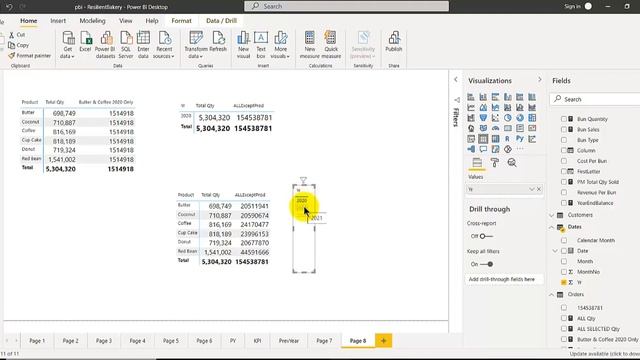Check the Cost Per Bun field

click(564, 161)
